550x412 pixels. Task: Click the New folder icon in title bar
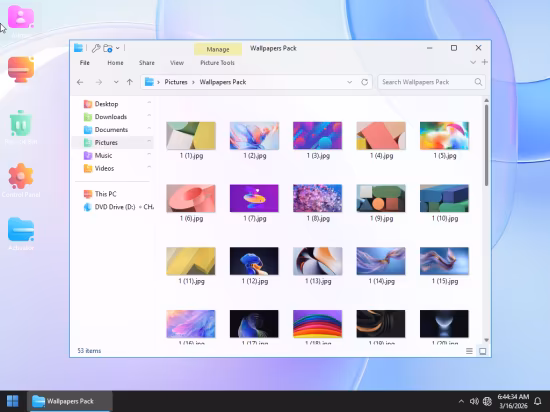[x=108, y=48]
